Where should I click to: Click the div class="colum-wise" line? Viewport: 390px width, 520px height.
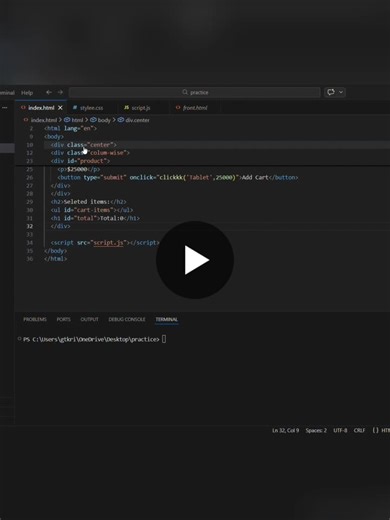pos(90,153)
